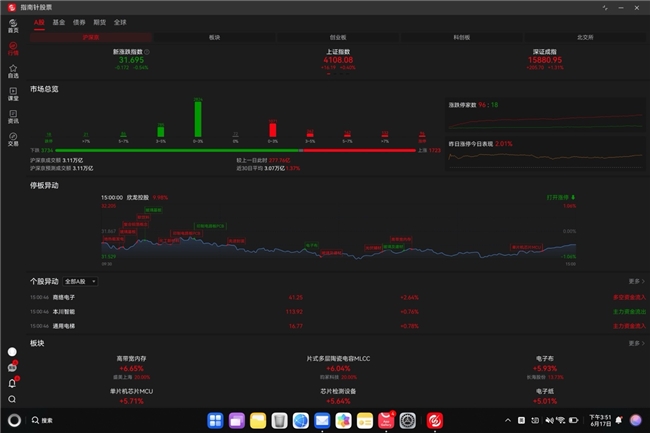Open 课堂 video classroom icon

[x=13, y=94]
